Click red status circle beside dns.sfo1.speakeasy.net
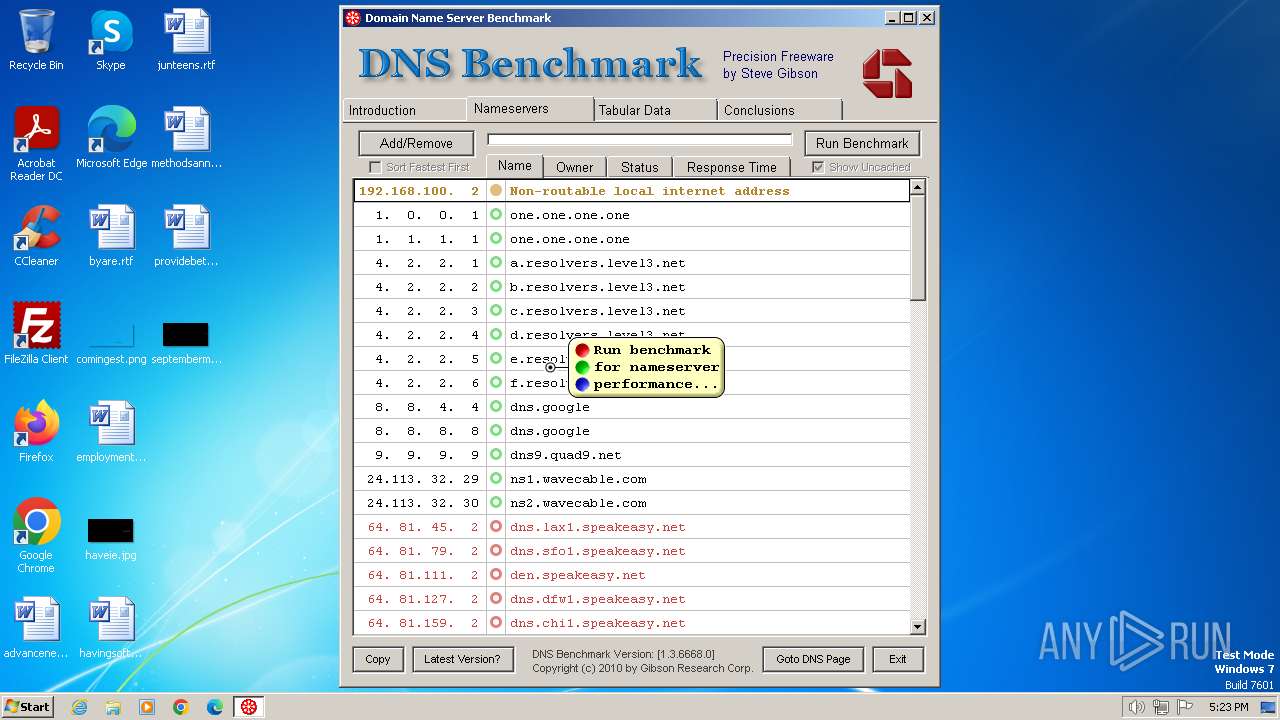The width and height of the screenshot is (1280, 720). tap(496, 551)
